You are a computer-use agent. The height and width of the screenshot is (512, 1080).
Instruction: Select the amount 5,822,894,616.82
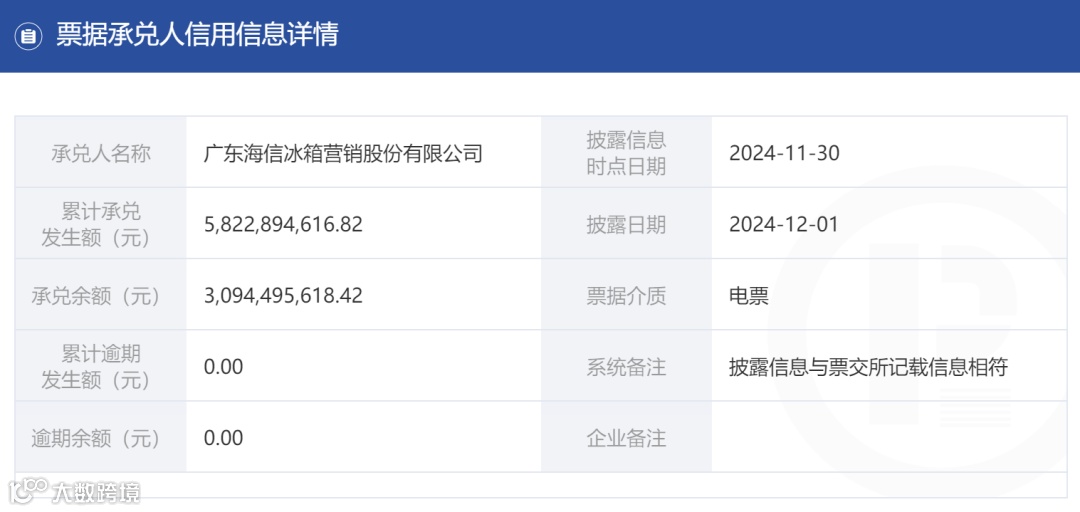pyautogui.click(x=283, y=225)
